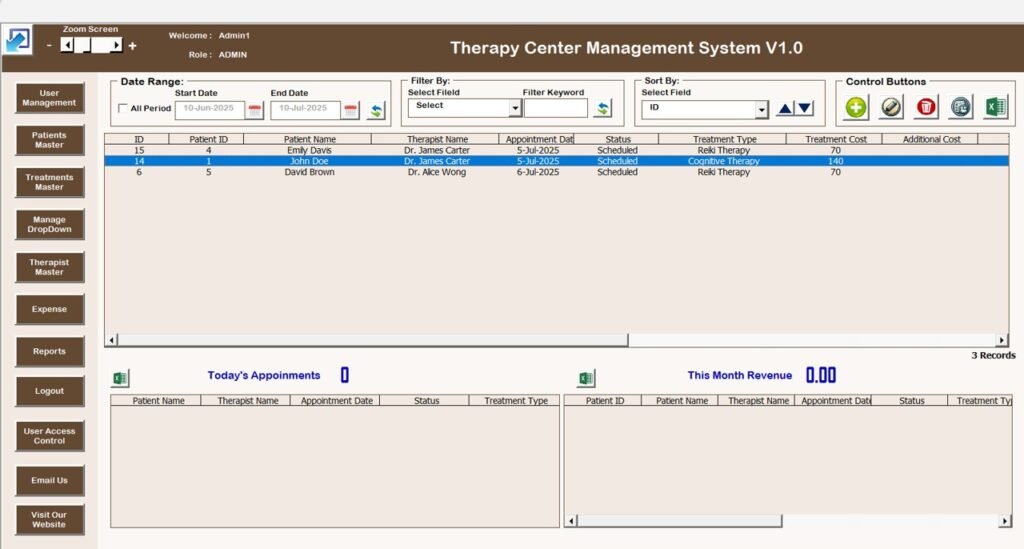Open the Sort By field dropdown
This screenshot has width=1024, height=549.
761,109
